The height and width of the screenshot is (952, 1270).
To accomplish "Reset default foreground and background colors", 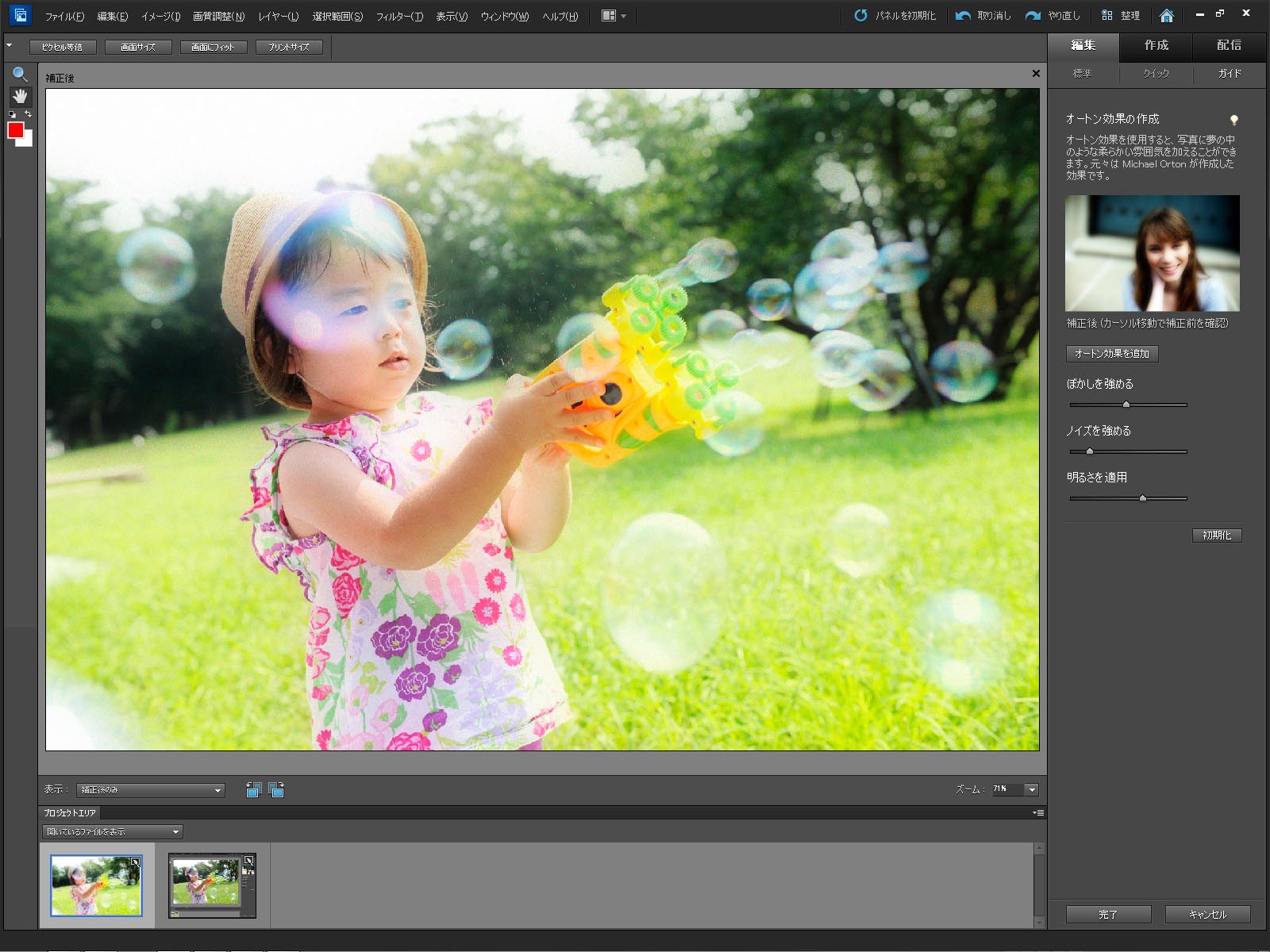I will pos(12,115).
